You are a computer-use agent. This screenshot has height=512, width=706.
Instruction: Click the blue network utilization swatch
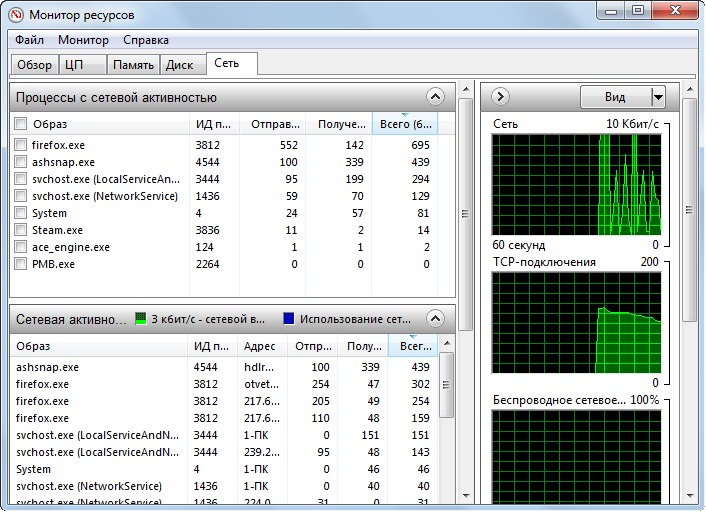289,319
